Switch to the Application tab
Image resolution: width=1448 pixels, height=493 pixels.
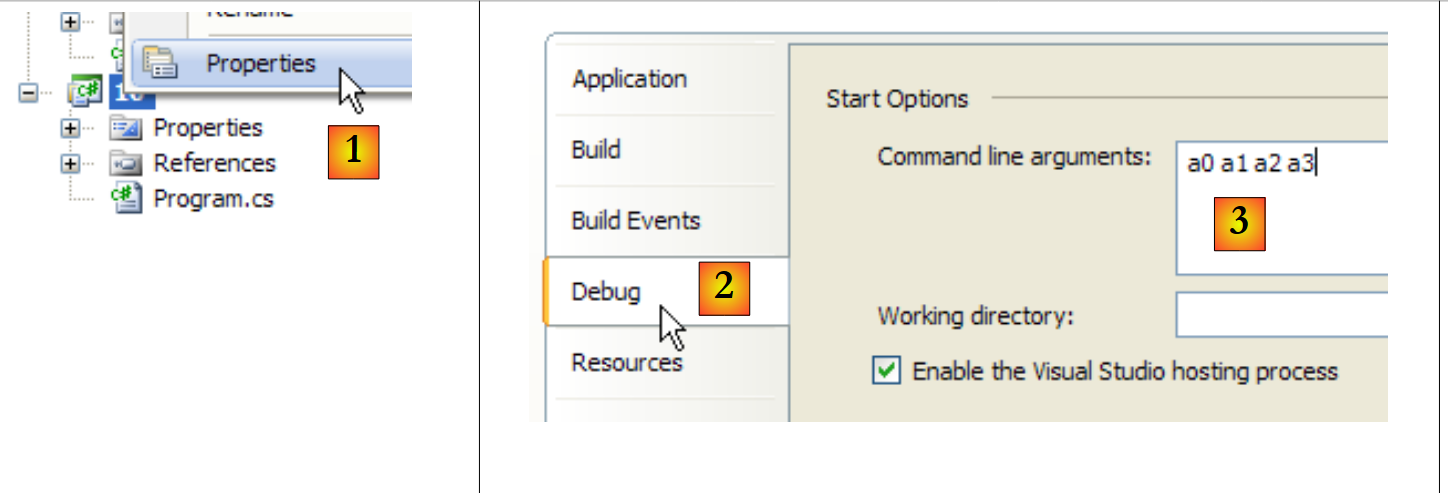[629, 79]
